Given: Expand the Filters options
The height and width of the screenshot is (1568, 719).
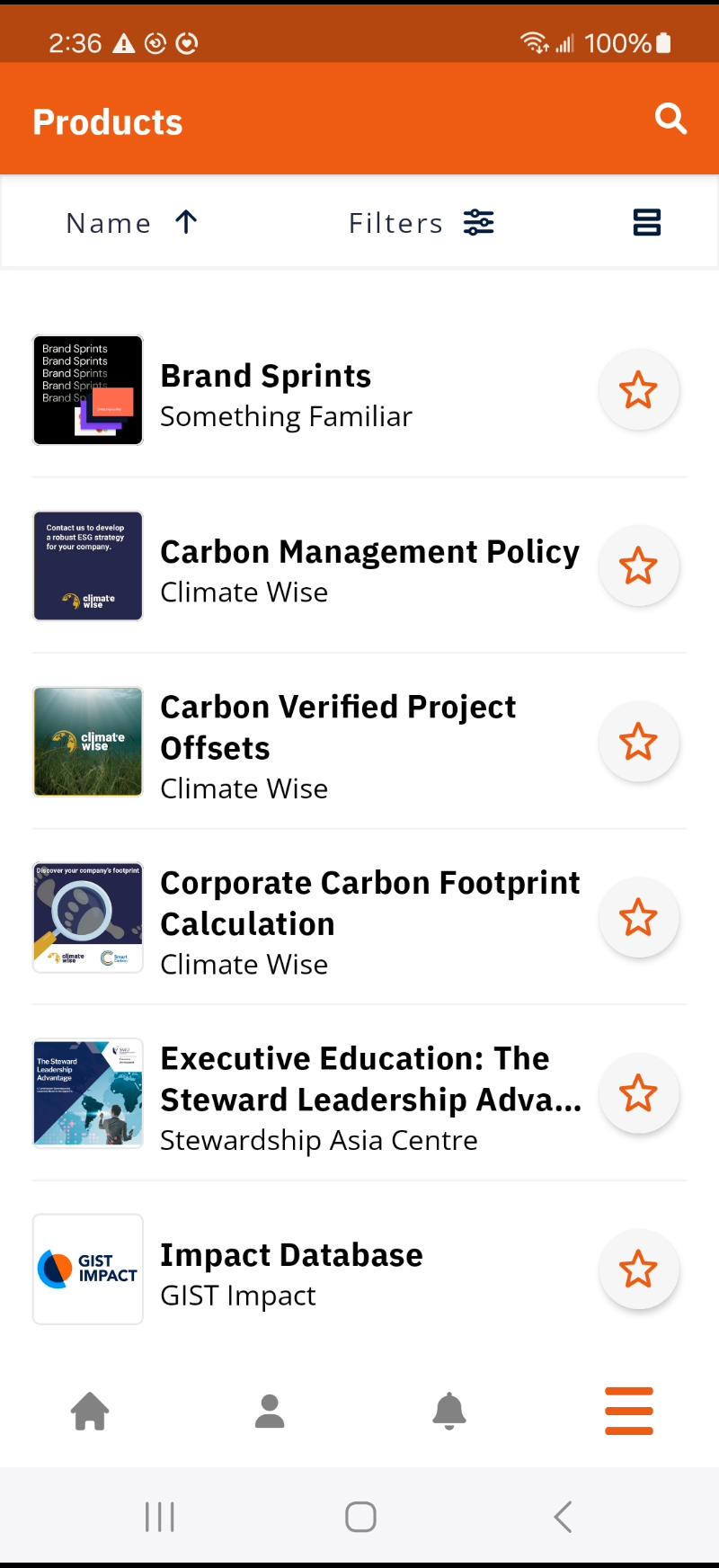Looking at the screenshot, I should [421, 222].
